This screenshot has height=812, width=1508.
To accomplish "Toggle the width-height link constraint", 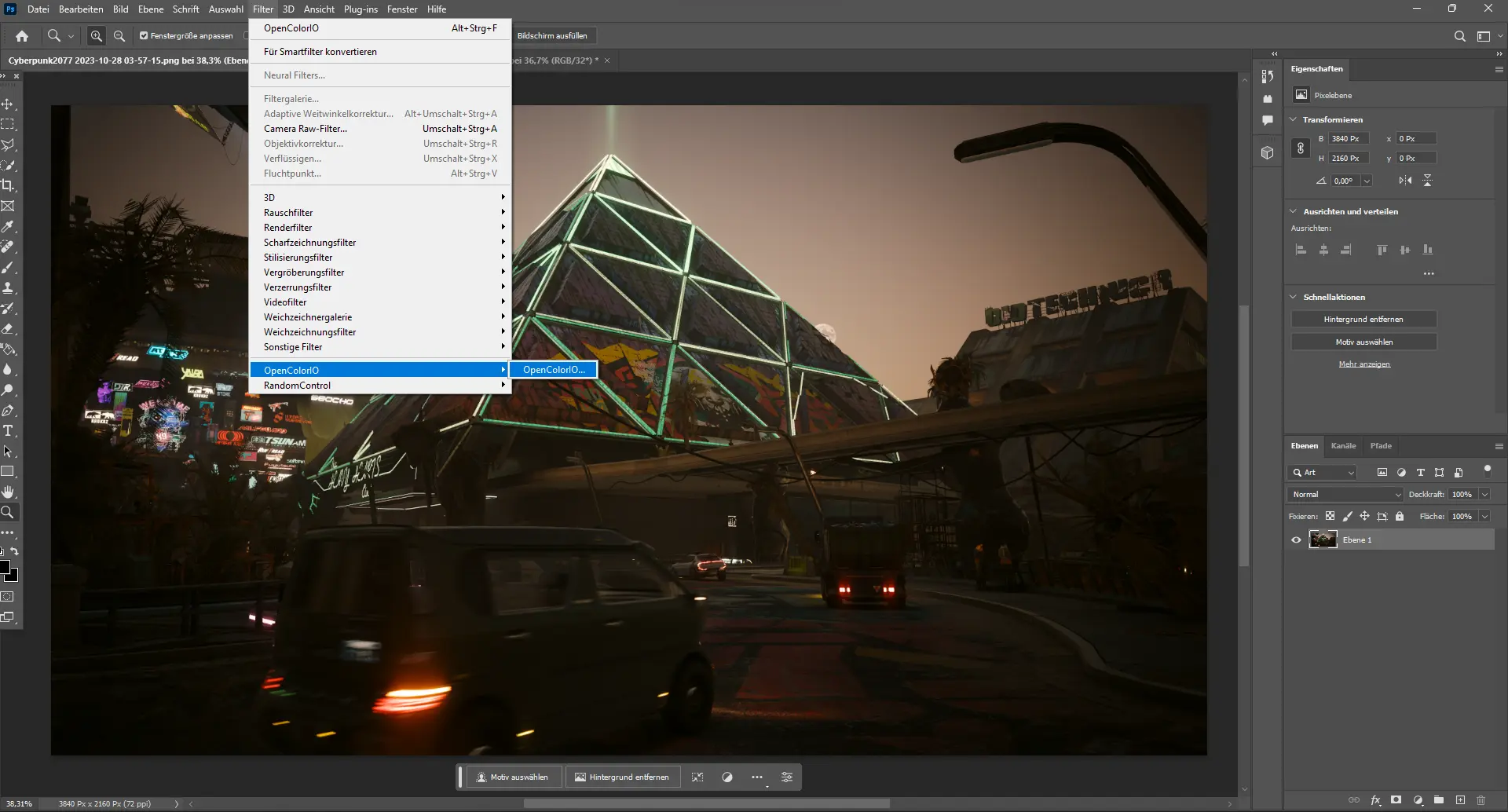I will tap(1301, 148).
